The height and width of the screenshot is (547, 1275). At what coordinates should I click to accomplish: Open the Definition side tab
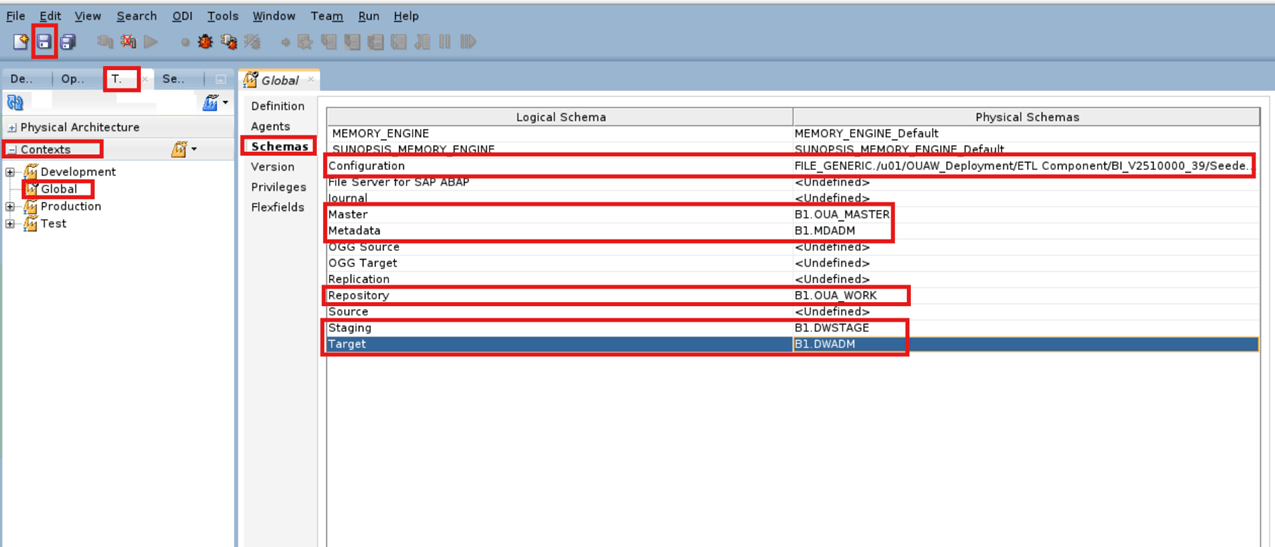277,106
